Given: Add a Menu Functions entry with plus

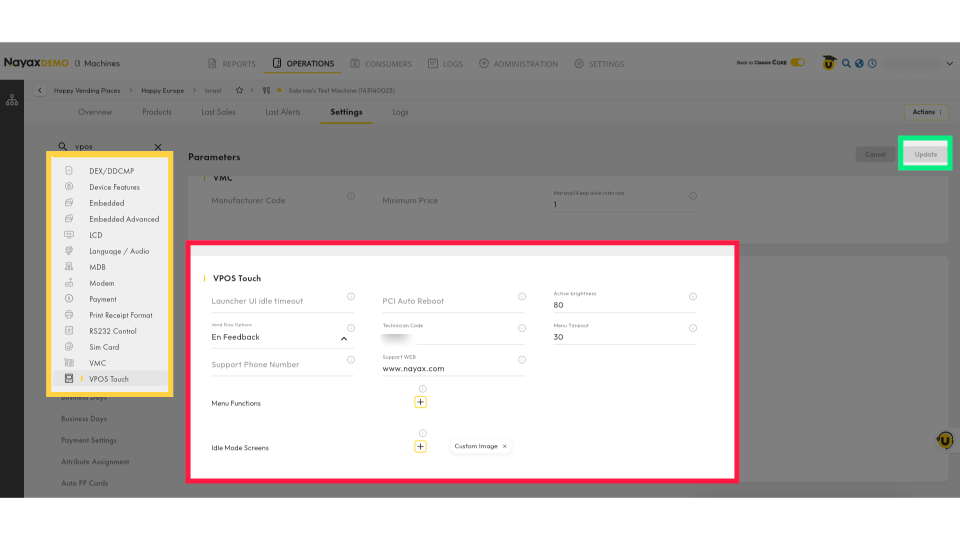Looking at the screenshot, I should pyautogui.click(x=420, y=402).
